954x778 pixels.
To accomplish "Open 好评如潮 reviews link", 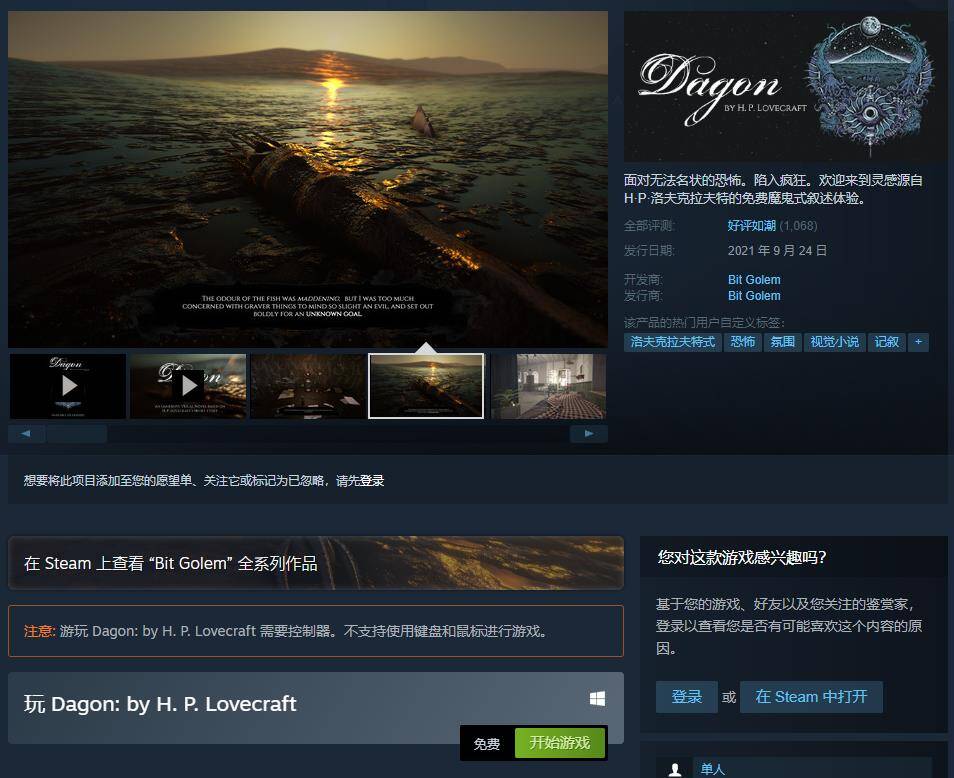I will point(751,226).
